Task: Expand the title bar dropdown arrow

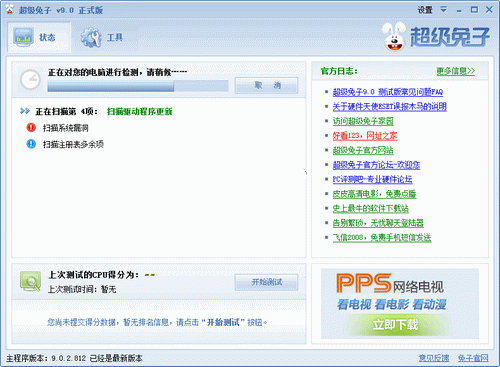Action: [x=444, y=9]
